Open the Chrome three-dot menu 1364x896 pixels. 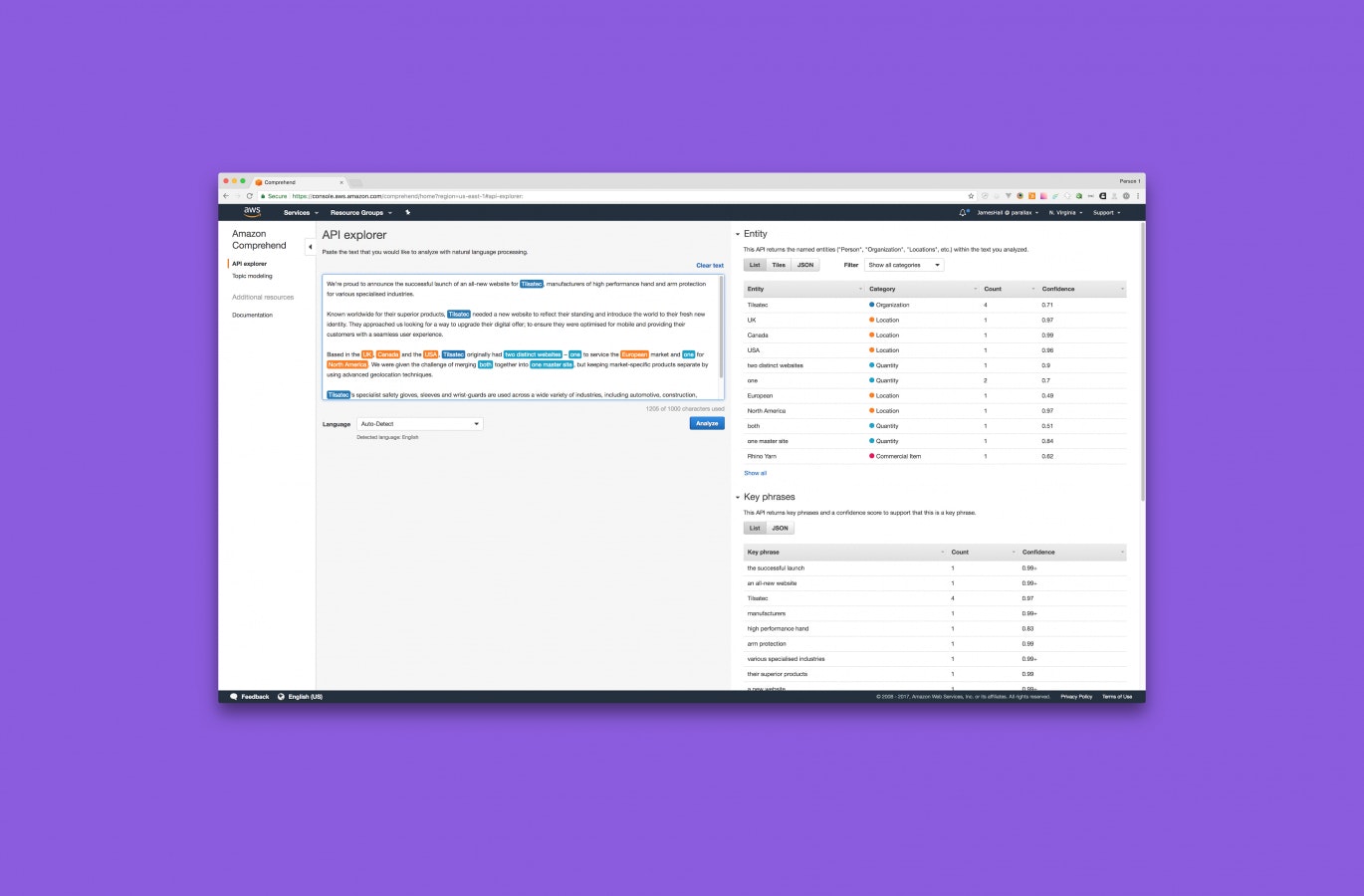click(x=1138, y=196)
